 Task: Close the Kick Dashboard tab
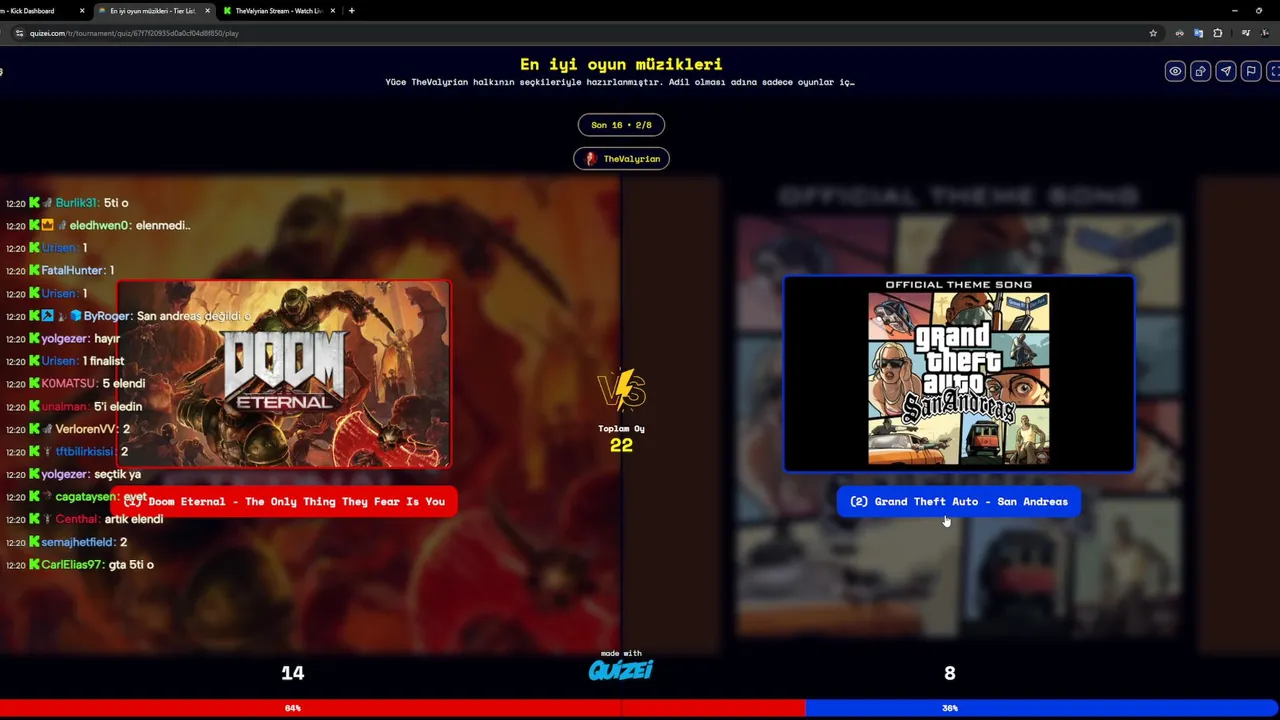[82, 11]
